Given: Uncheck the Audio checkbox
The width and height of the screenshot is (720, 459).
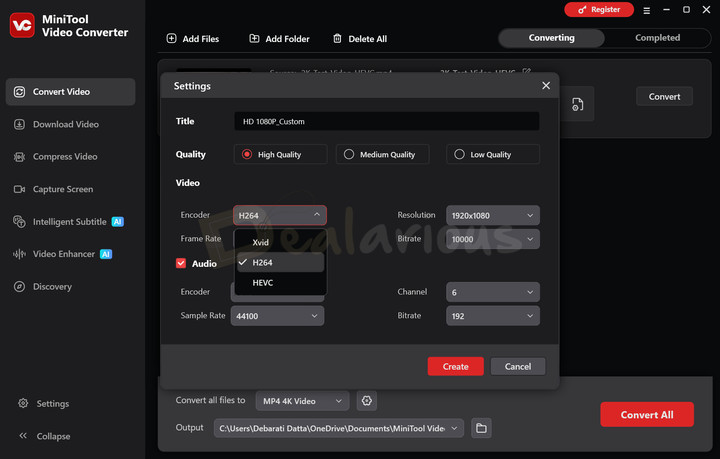Looking at the screenshot, I should click(x=181, y=263).
